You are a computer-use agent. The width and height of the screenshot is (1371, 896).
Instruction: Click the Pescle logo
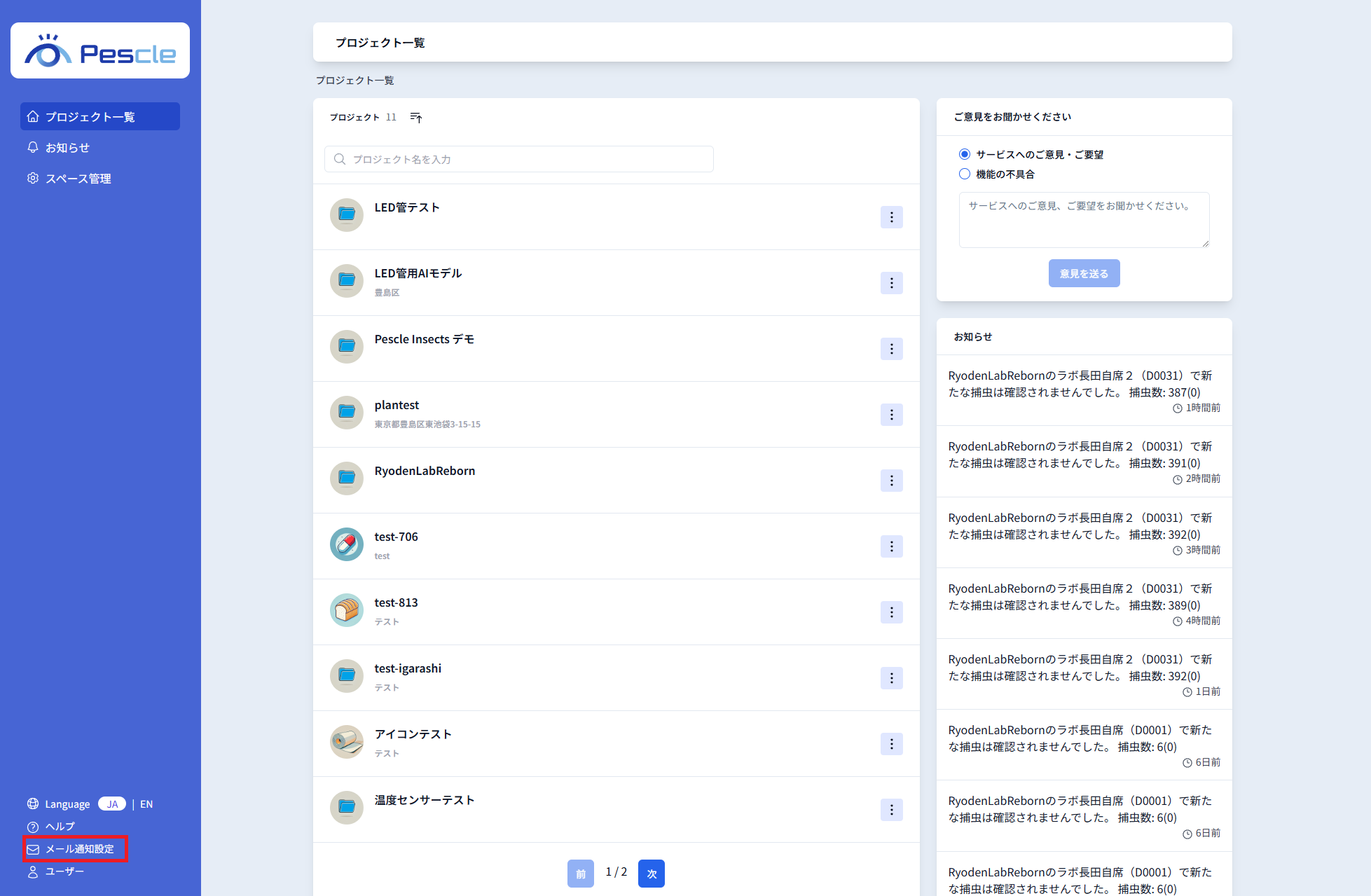(100, 51)
